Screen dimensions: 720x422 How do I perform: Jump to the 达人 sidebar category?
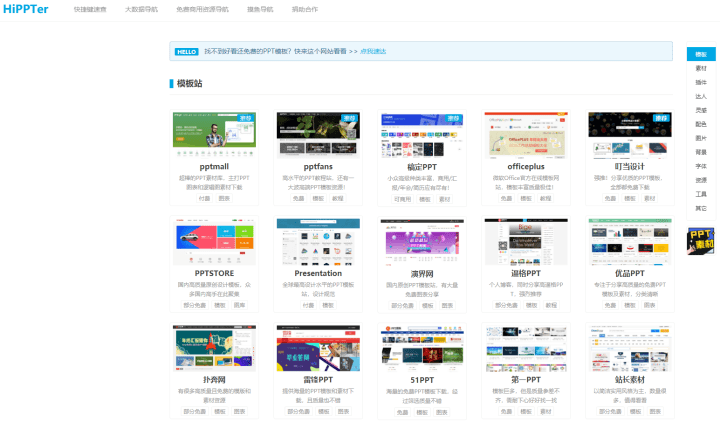tap(701, 96)
